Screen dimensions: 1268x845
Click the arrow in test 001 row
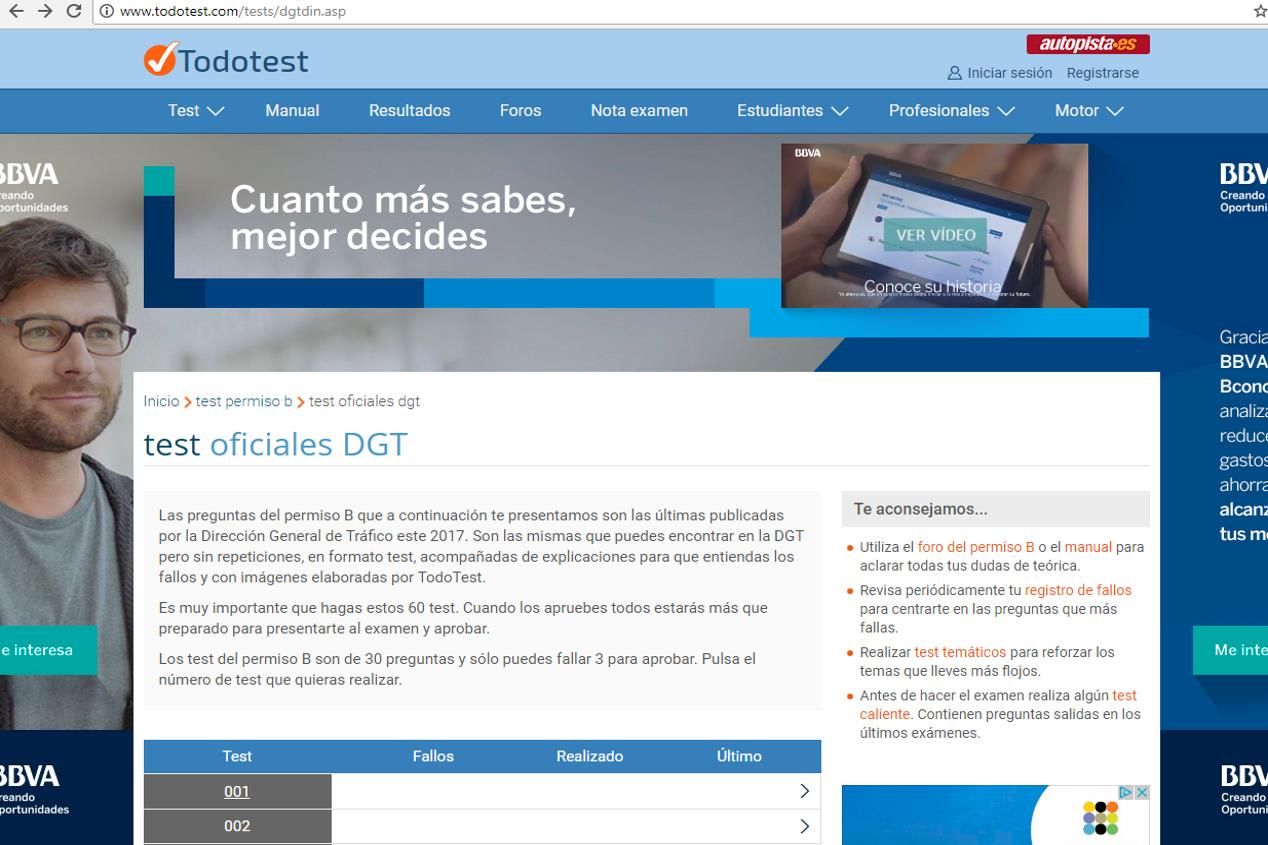click(804, 791)
